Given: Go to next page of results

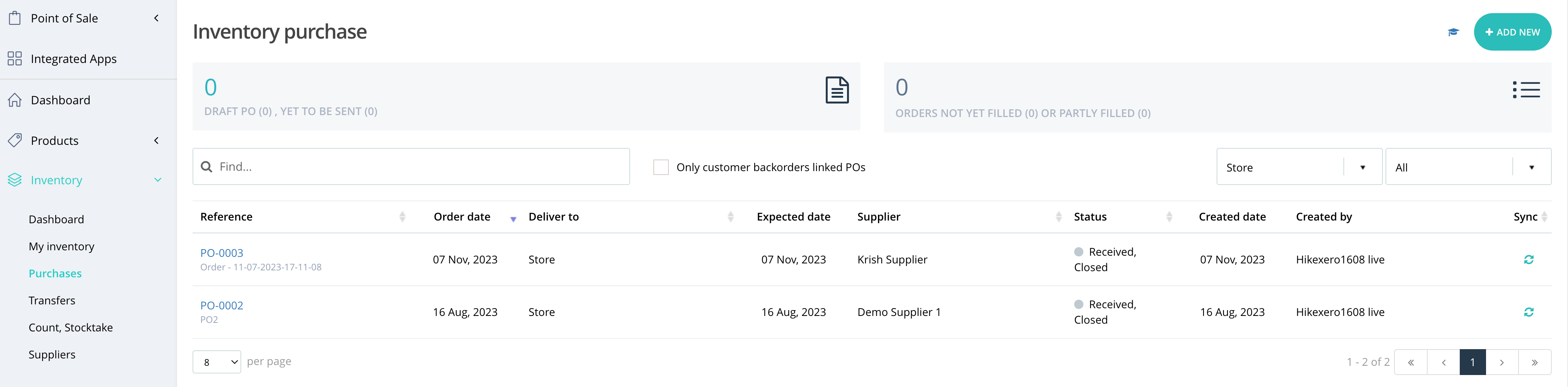Looking at the screenshot, I should 1502,362.
